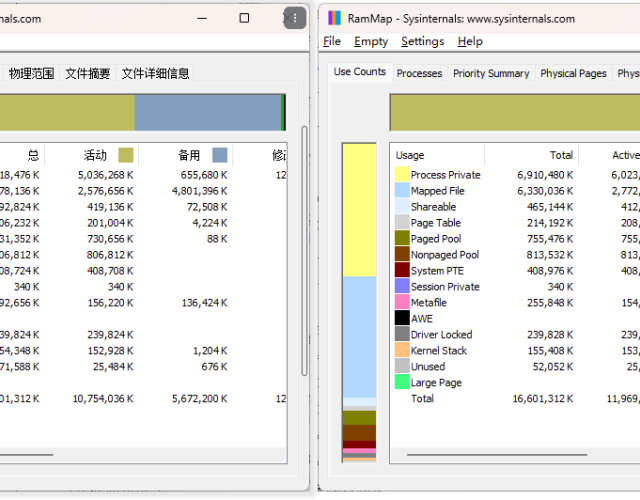Click the yellow Process Private segment in vertical bar
This screenshot has width=640, height=500.
point(359,210)
